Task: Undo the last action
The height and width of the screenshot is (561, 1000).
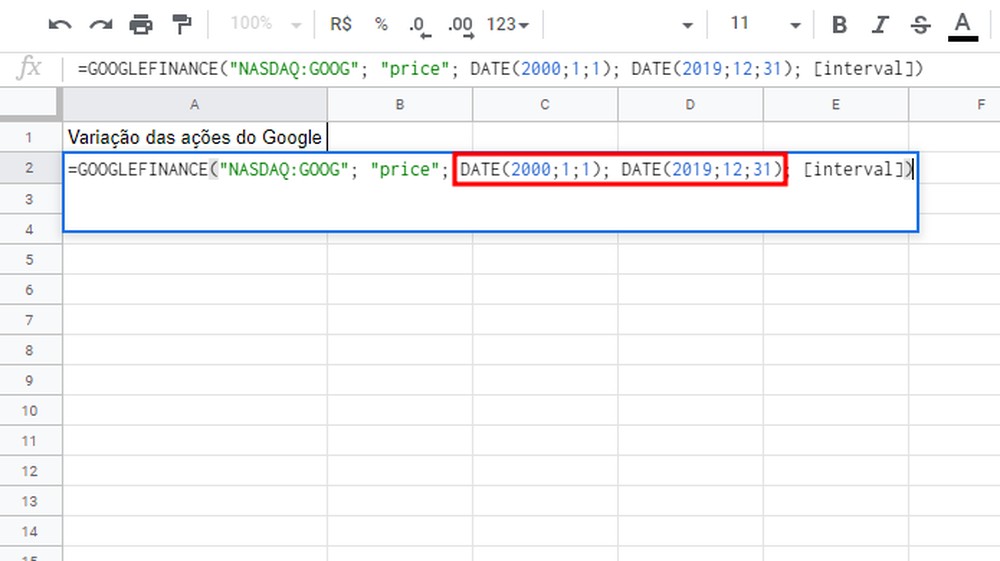Action: pos(60,25)
